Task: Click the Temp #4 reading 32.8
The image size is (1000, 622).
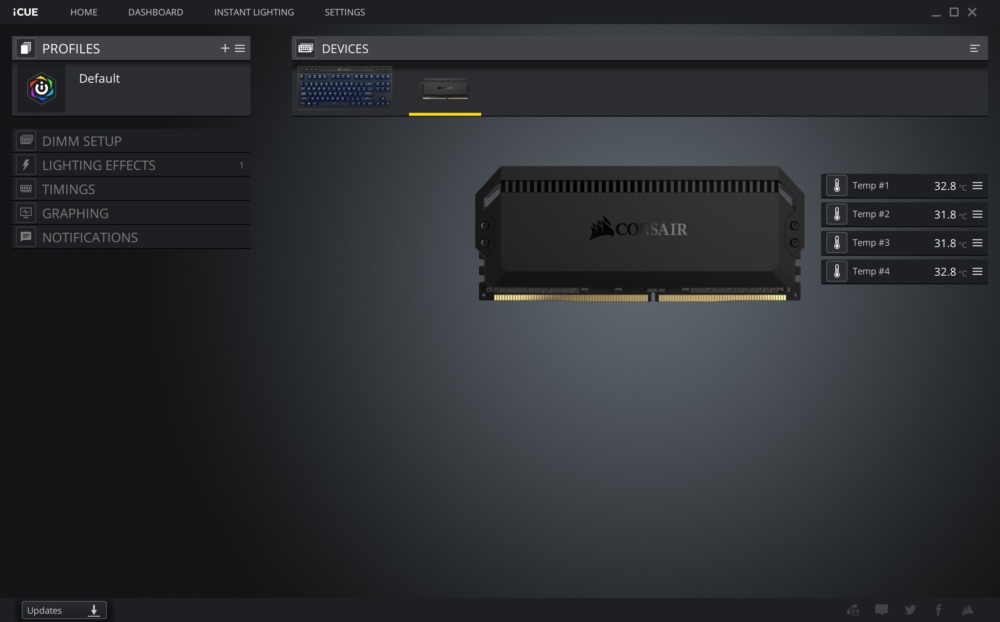Action: coord(945,272)
